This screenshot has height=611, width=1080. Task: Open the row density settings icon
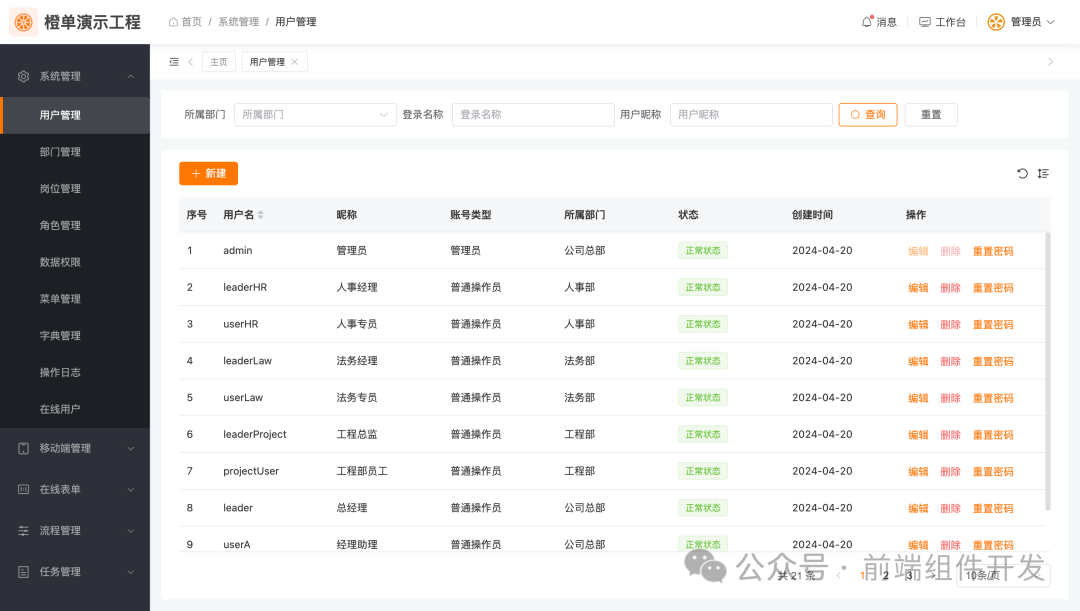point(1043,173)
